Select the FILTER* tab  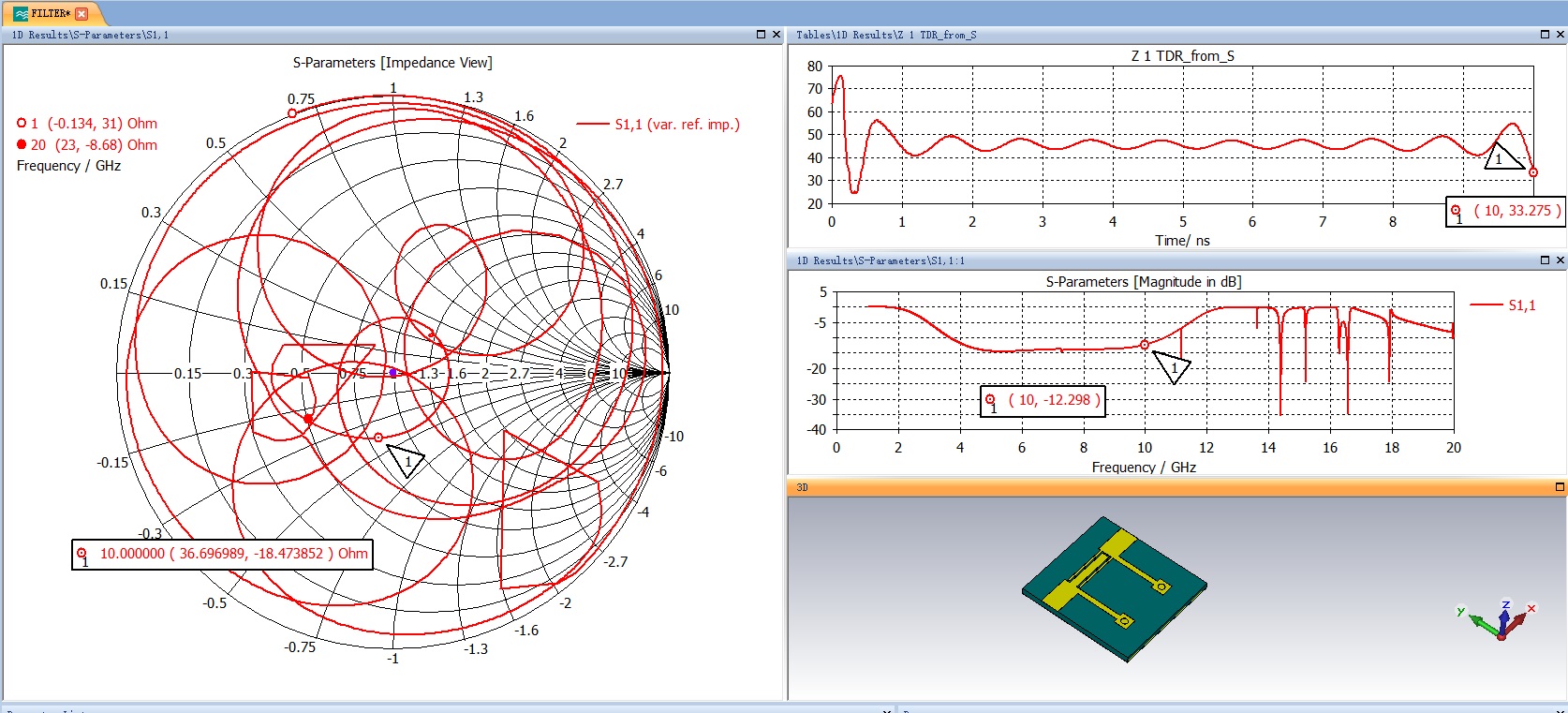point(51,13)
